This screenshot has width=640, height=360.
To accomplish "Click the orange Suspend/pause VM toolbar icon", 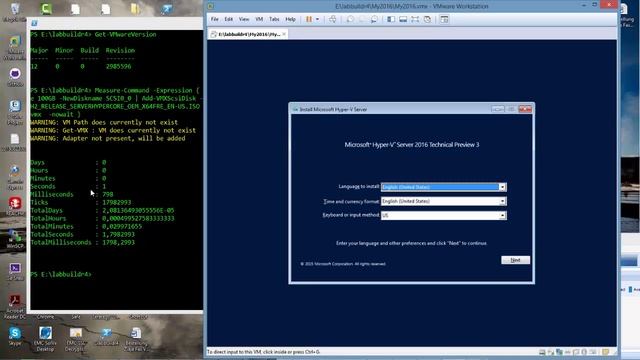I will tap(309, 19).
